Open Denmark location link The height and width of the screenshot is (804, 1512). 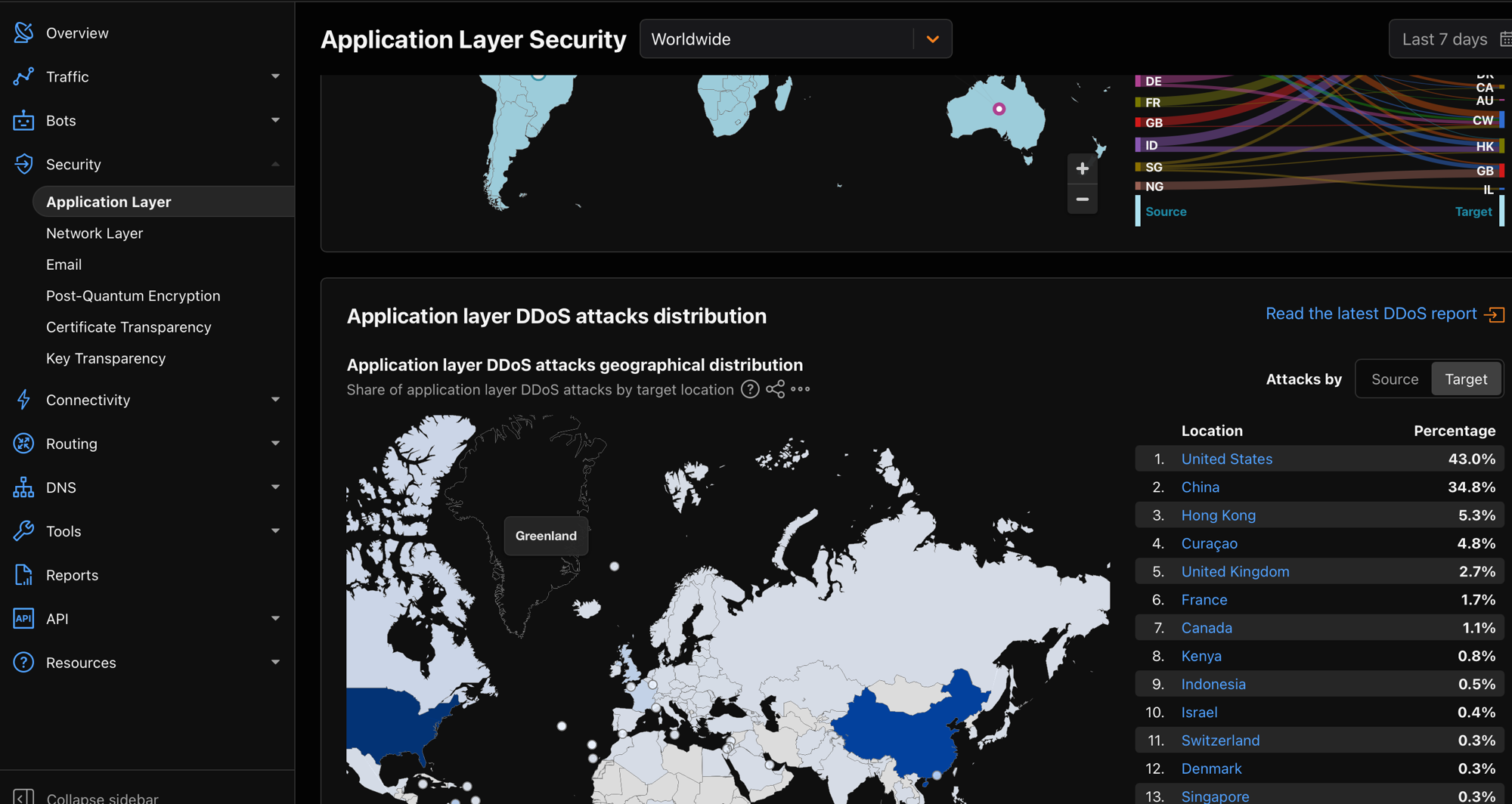point(1211,768)
